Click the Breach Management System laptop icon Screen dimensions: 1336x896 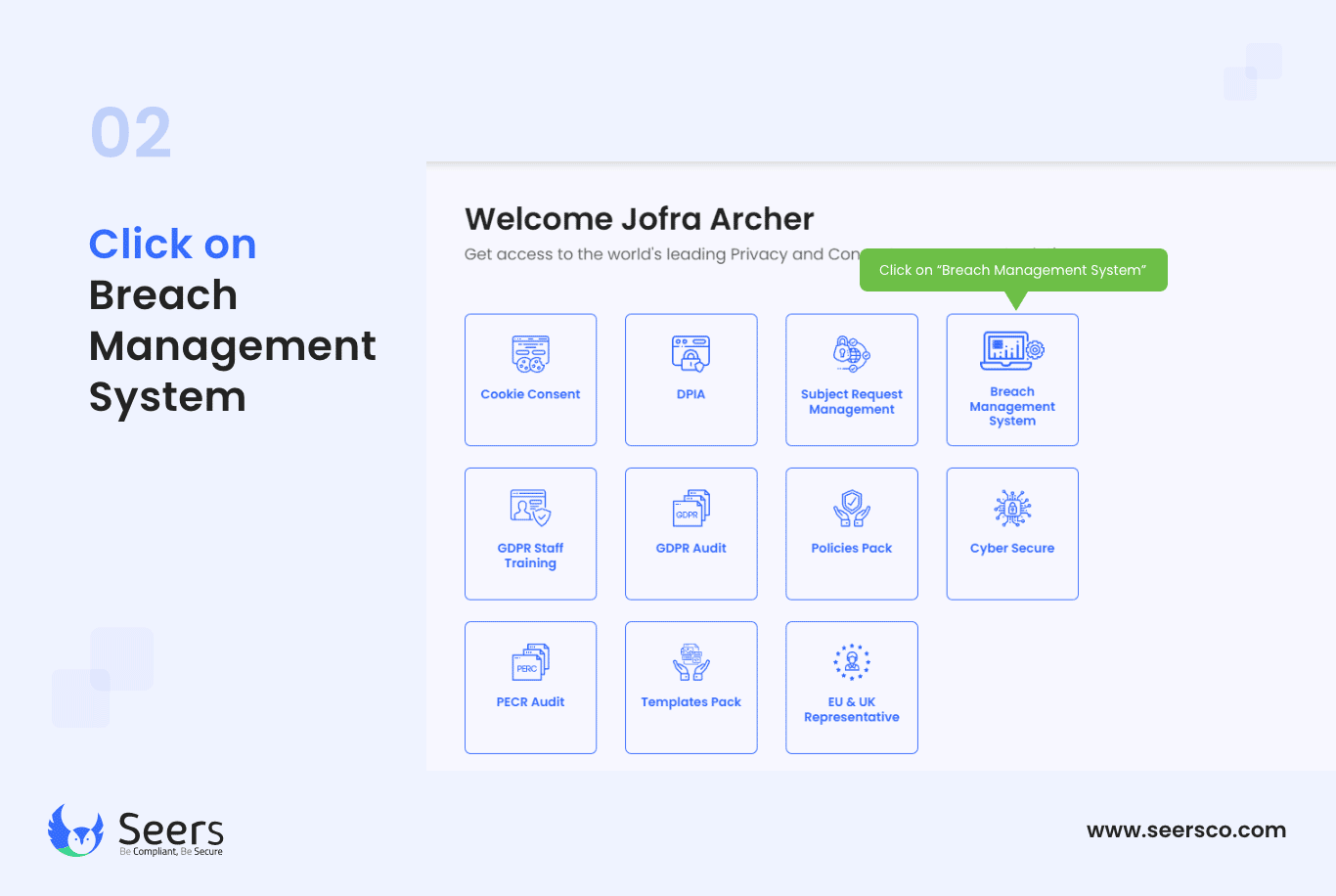[1012, 350]
